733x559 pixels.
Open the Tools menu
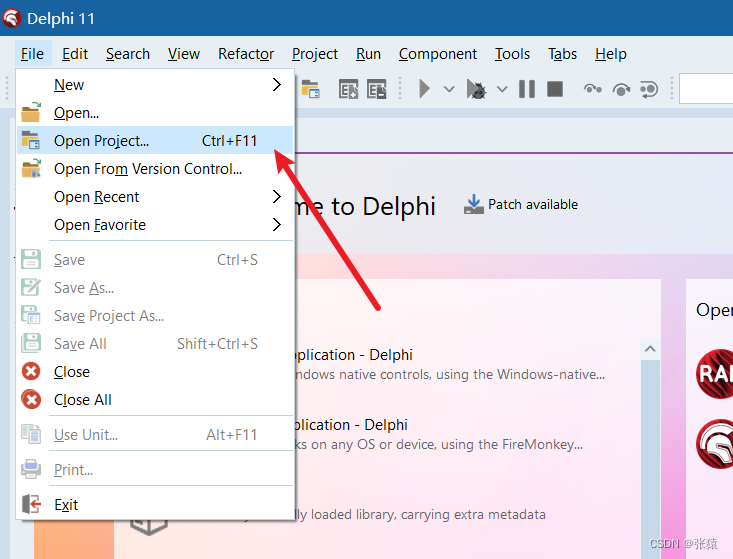[512, 54]
